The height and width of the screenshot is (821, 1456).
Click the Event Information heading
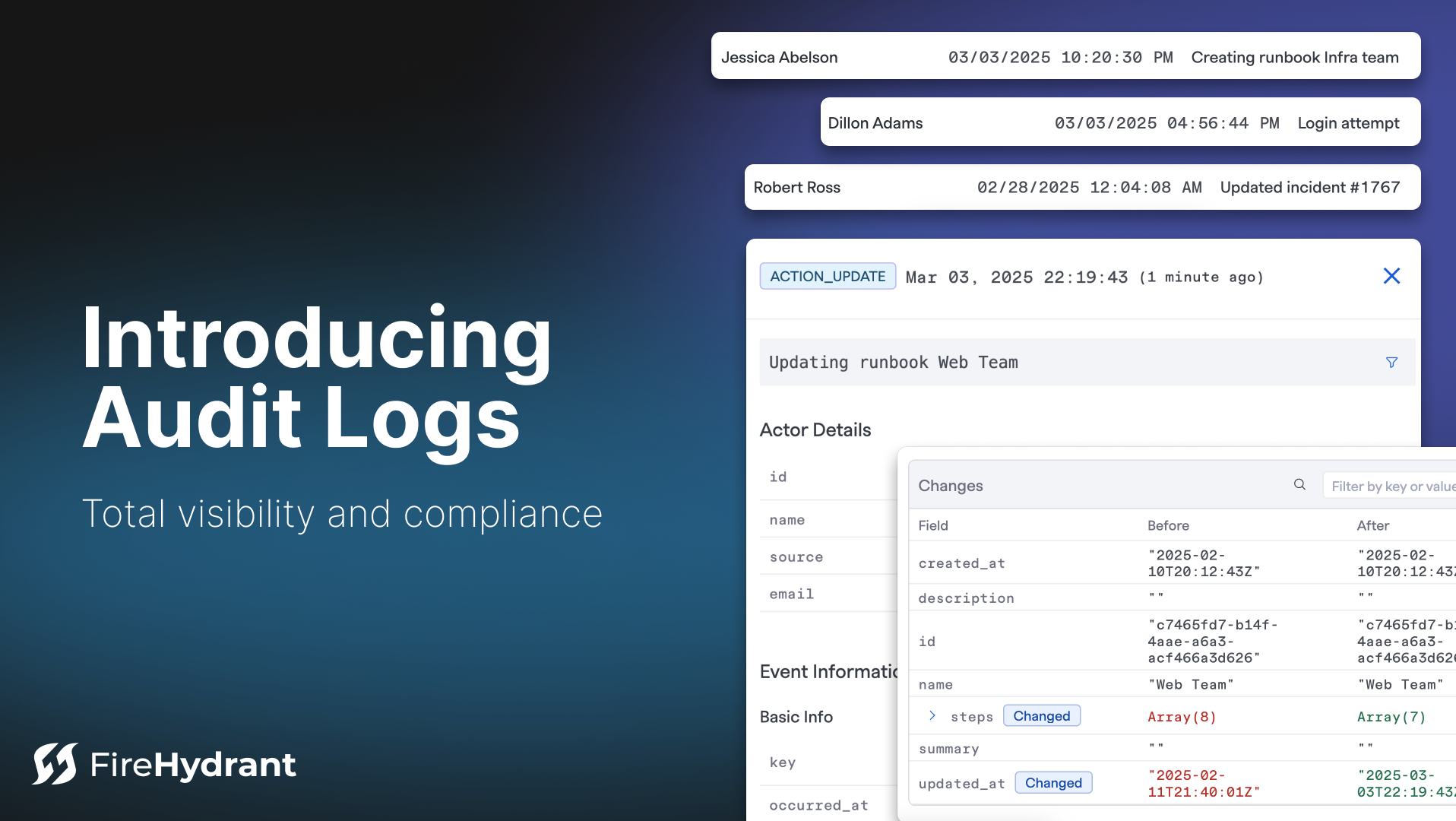829,672
